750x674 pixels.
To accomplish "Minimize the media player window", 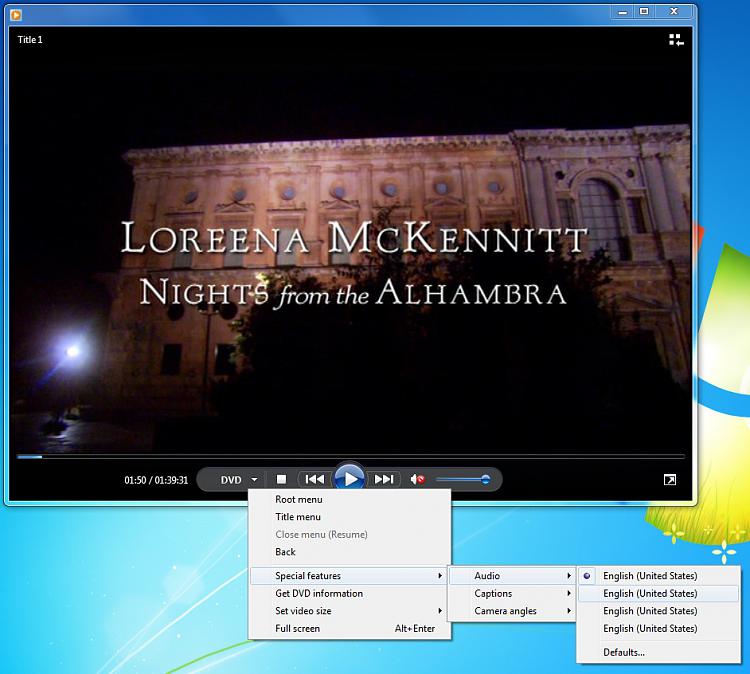I will (x=623, y=12).
